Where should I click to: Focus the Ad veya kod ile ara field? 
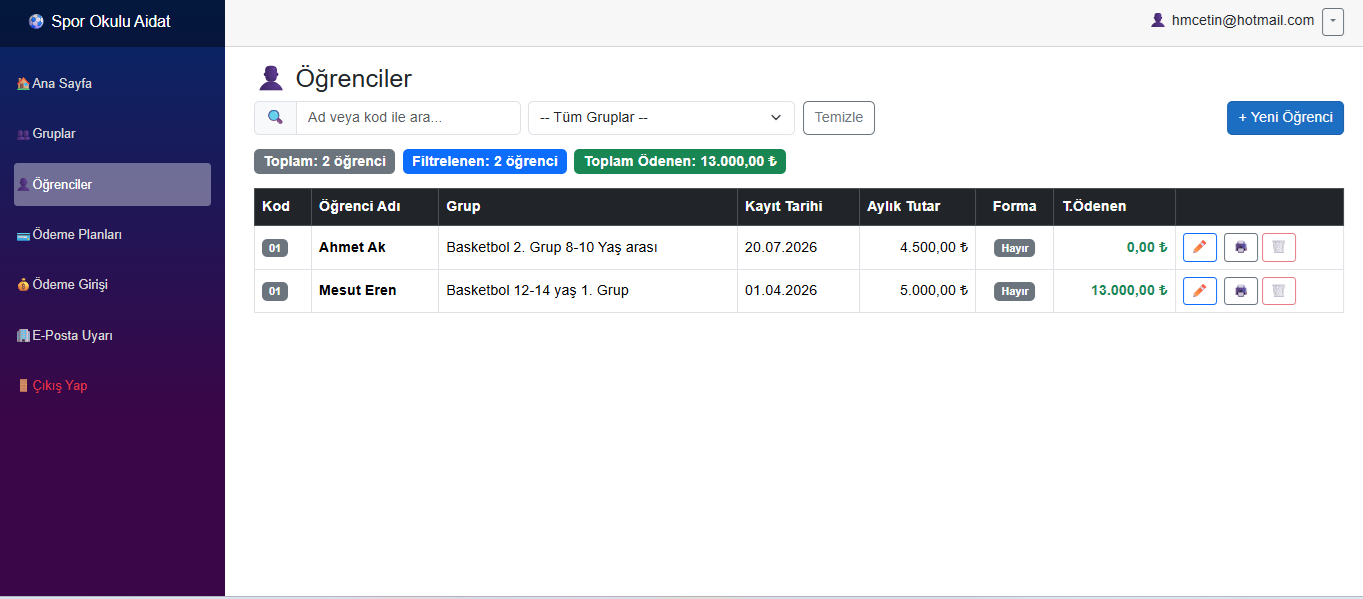click(408, 117)
